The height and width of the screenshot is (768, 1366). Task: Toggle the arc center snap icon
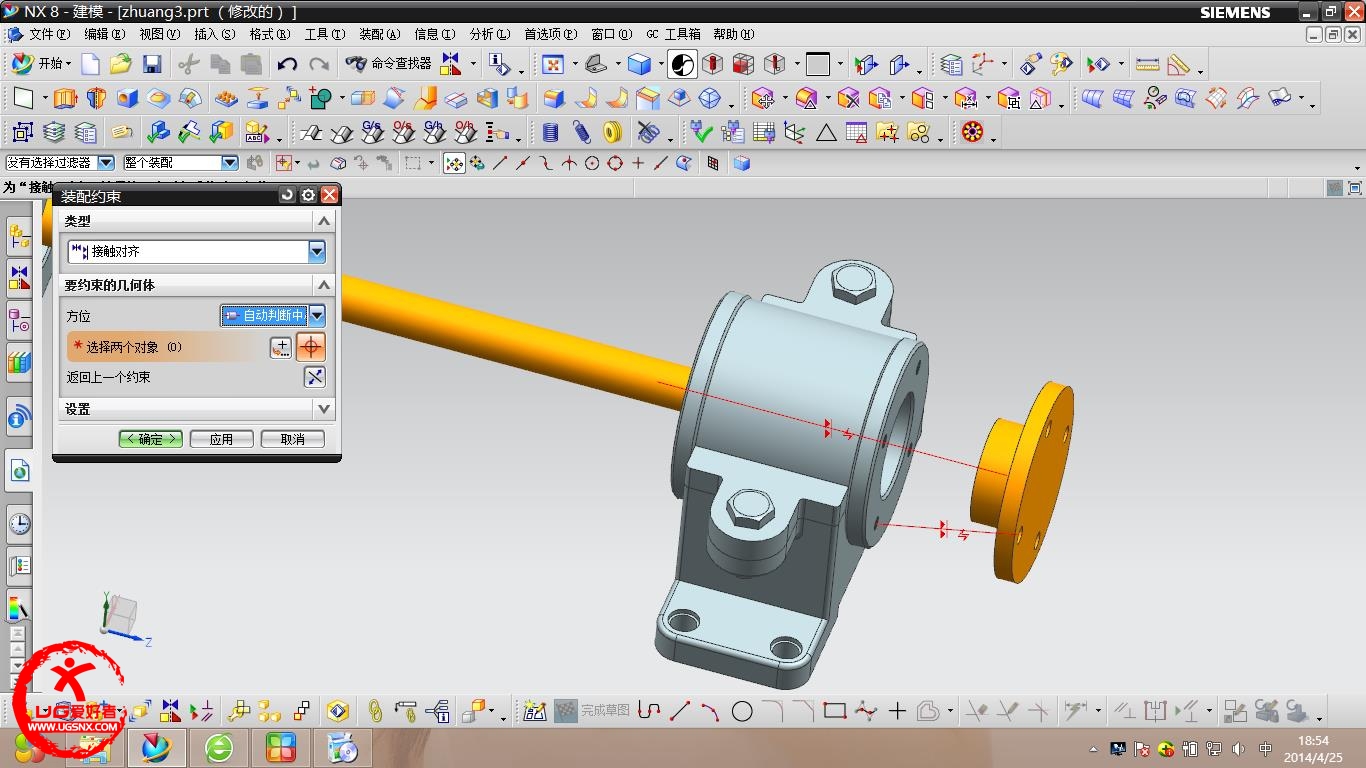592,163
